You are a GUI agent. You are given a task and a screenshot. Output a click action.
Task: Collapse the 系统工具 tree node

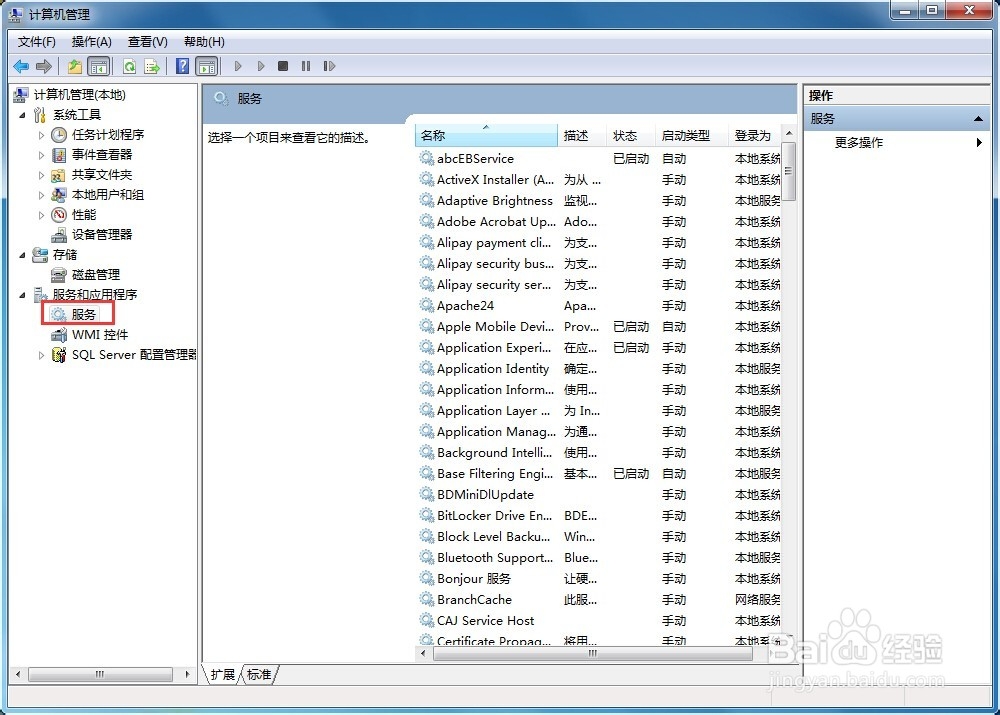pyautogui.click(x=23, y=115)
